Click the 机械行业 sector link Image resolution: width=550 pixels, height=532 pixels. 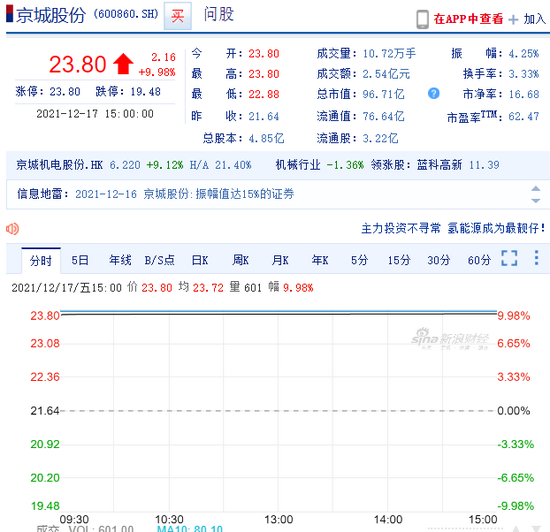coord(298,165)
